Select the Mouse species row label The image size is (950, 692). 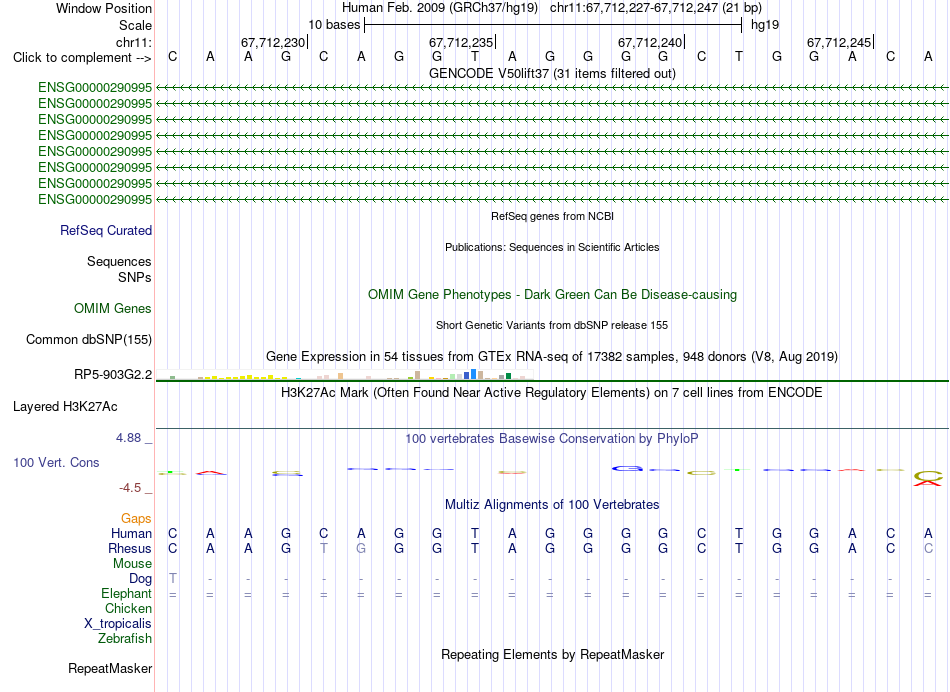click(x=133, y=564)
